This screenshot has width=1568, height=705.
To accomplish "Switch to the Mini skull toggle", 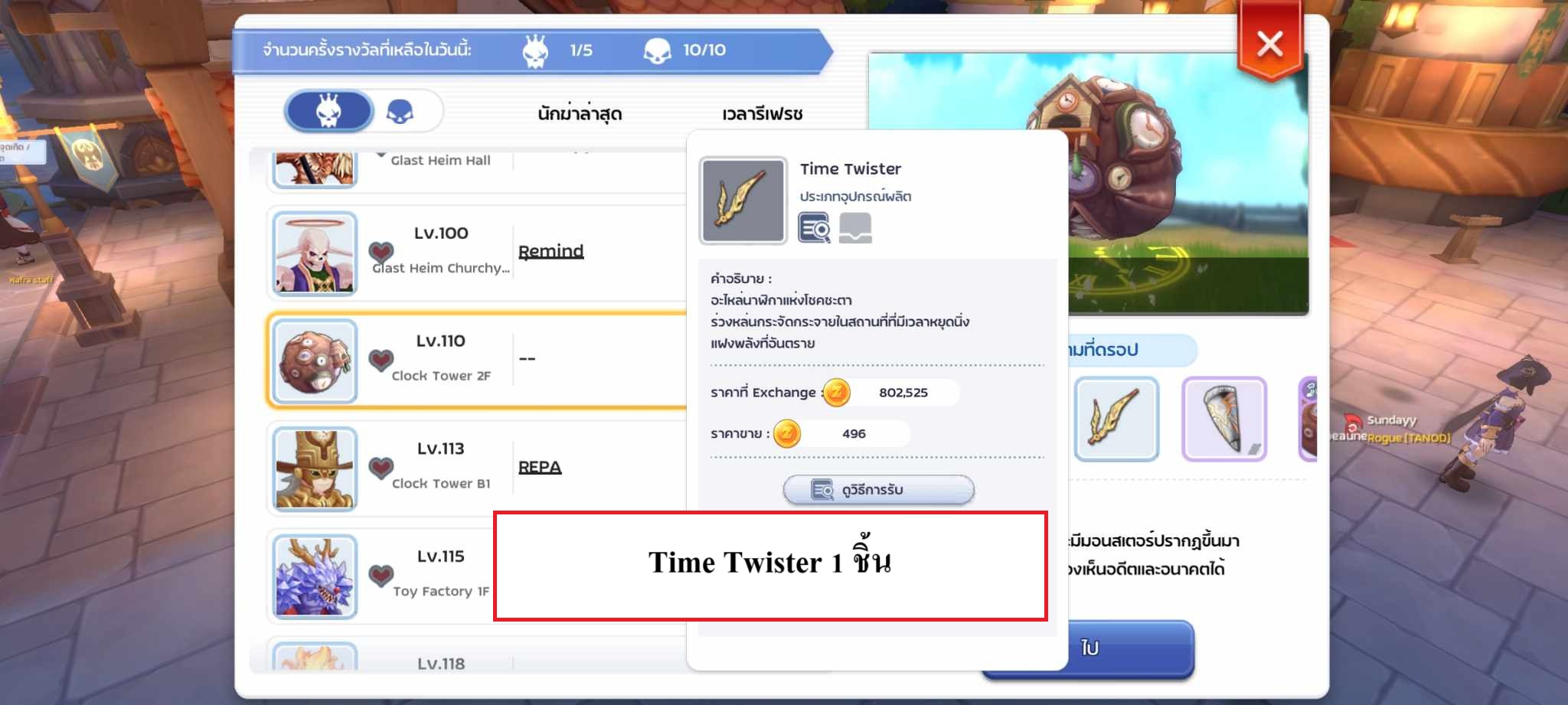I will [x=400, y=113].
